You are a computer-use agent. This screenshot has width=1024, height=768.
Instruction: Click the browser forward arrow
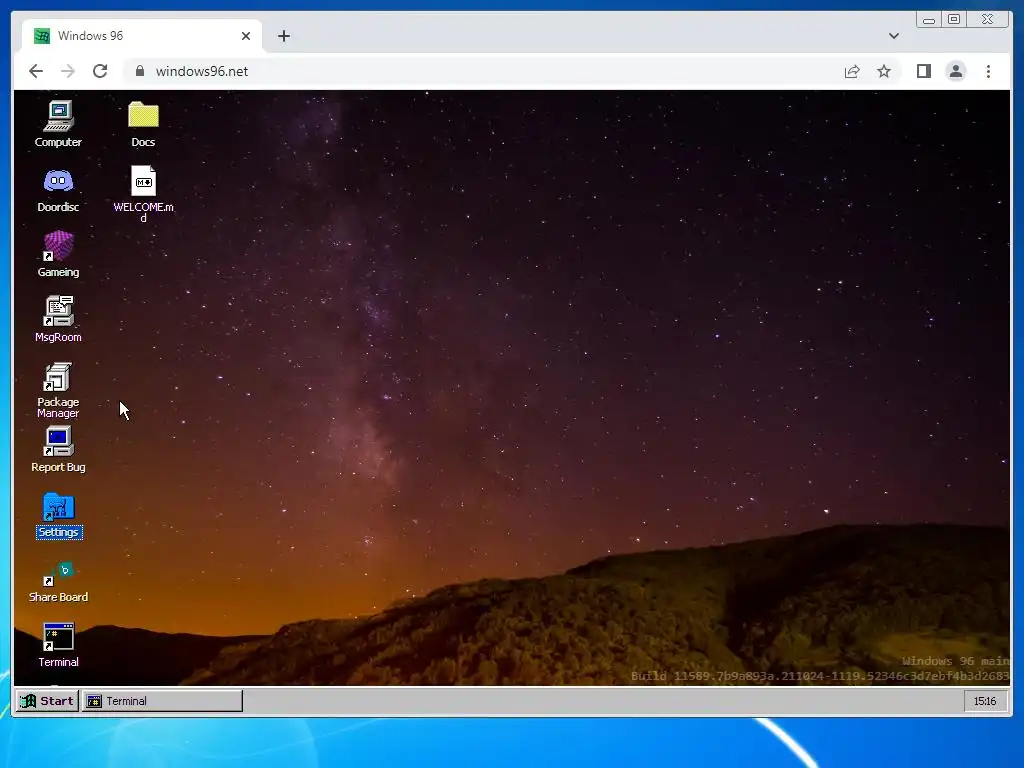click(x=68, y=71)
